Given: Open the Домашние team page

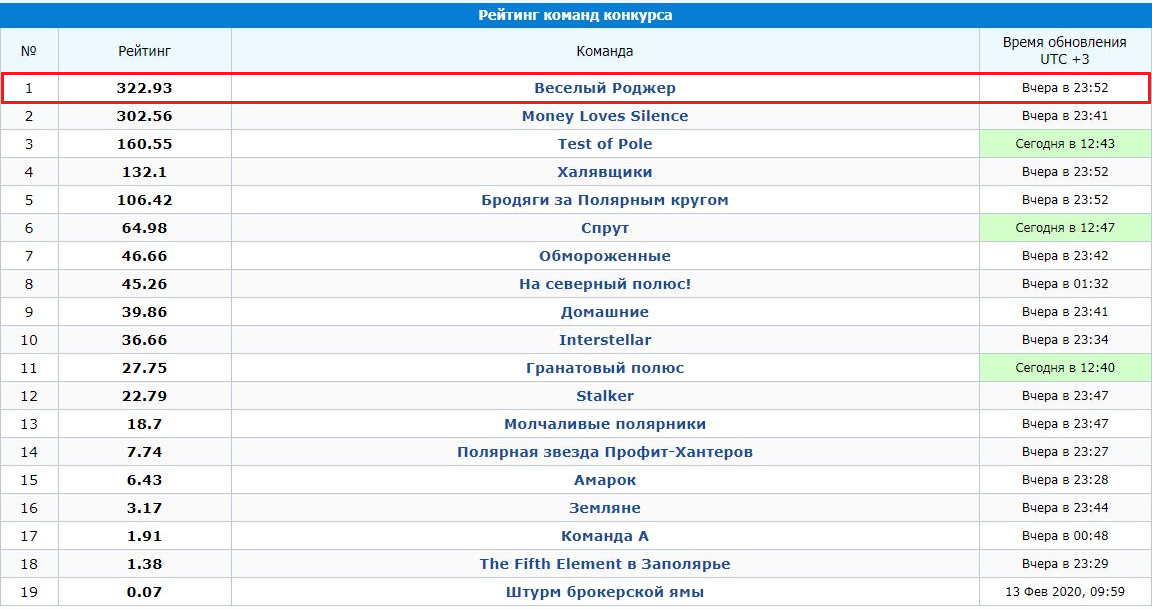Looking at the screenshot, I should [x=604, y=312].
